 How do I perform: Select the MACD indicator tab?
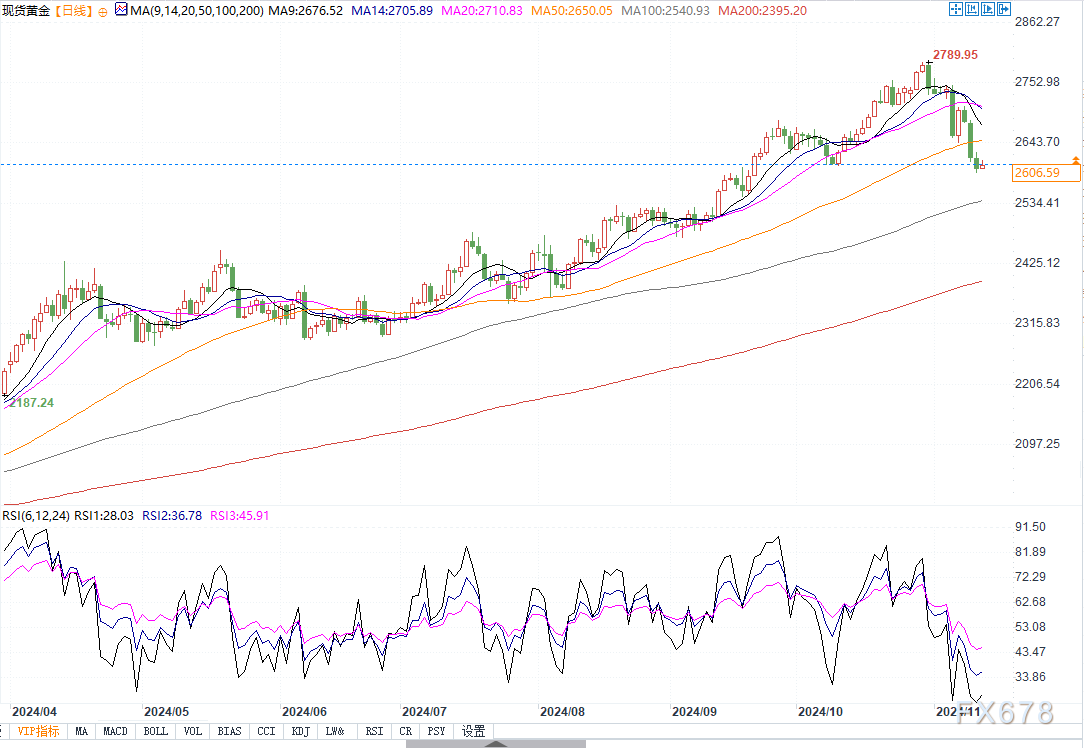point(115,731)
